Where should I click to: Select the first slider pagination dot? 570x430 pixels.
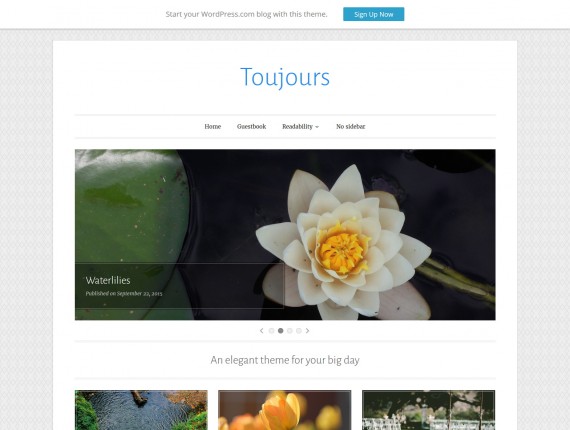[x=271, y=330]
